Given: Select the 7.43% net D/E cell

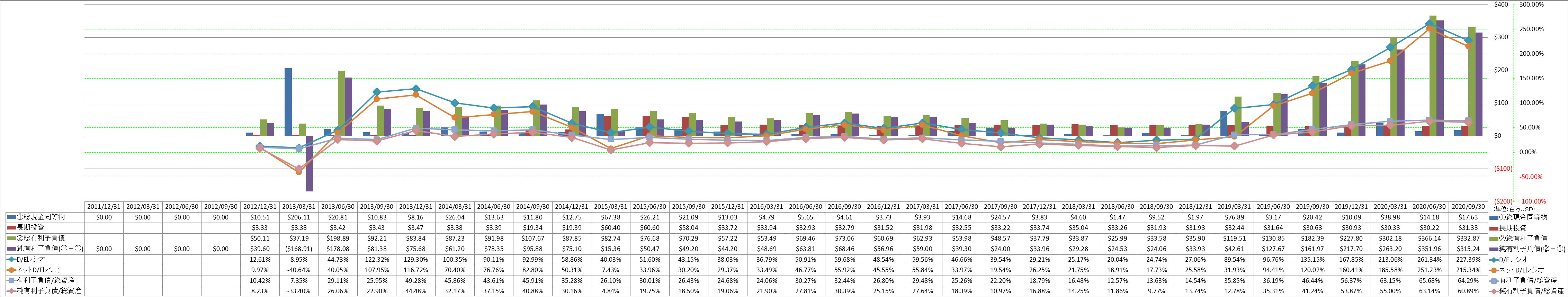Looking at the screenshot, I should coord(610,270).
